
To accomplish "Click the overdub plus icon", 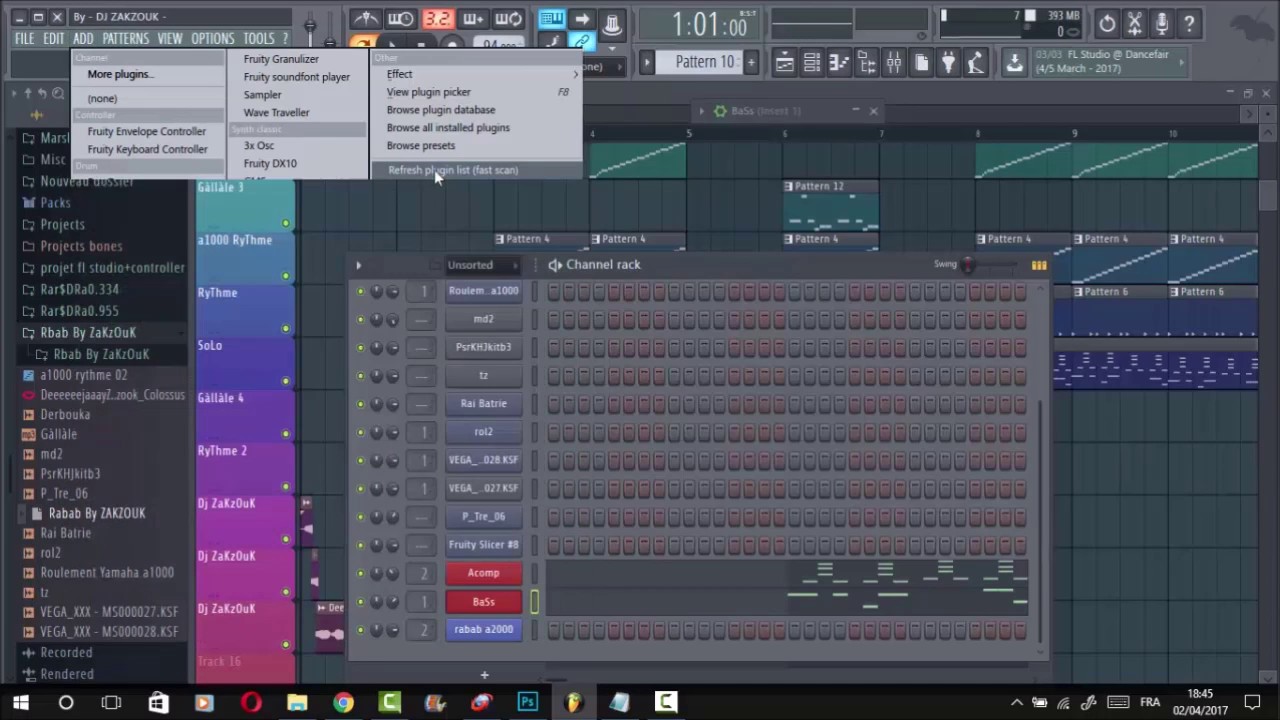I will click(x=473, y=19).
